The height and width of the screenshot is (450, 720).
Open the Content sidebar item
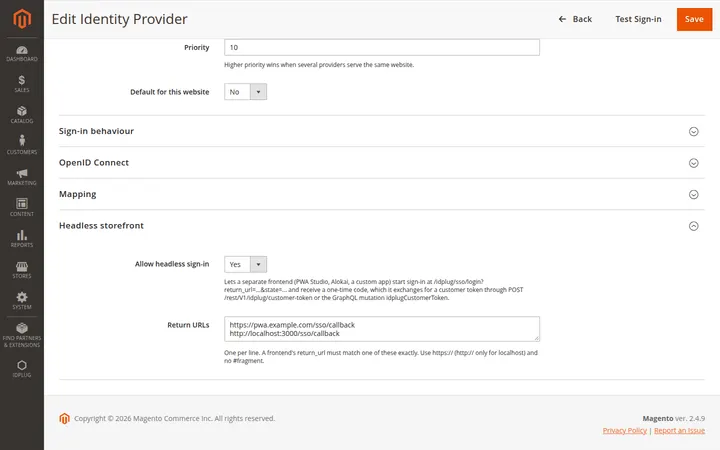[22, 208]
